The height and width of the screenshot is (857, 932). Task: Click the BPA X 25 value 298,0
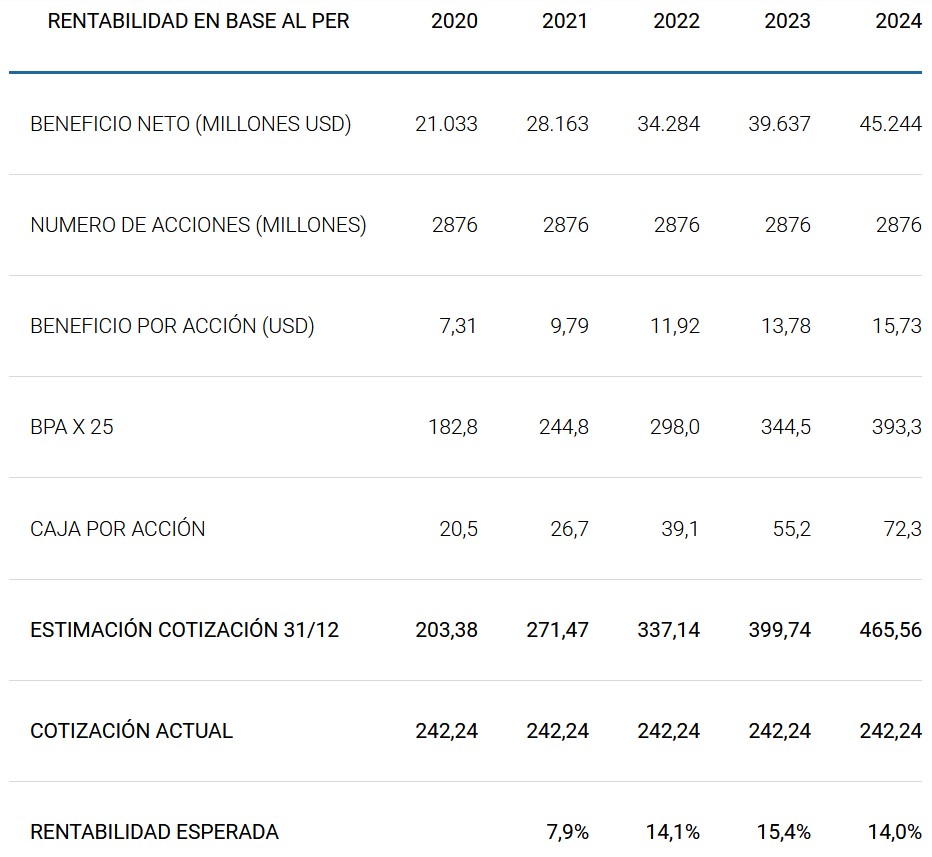coord(675,427)
